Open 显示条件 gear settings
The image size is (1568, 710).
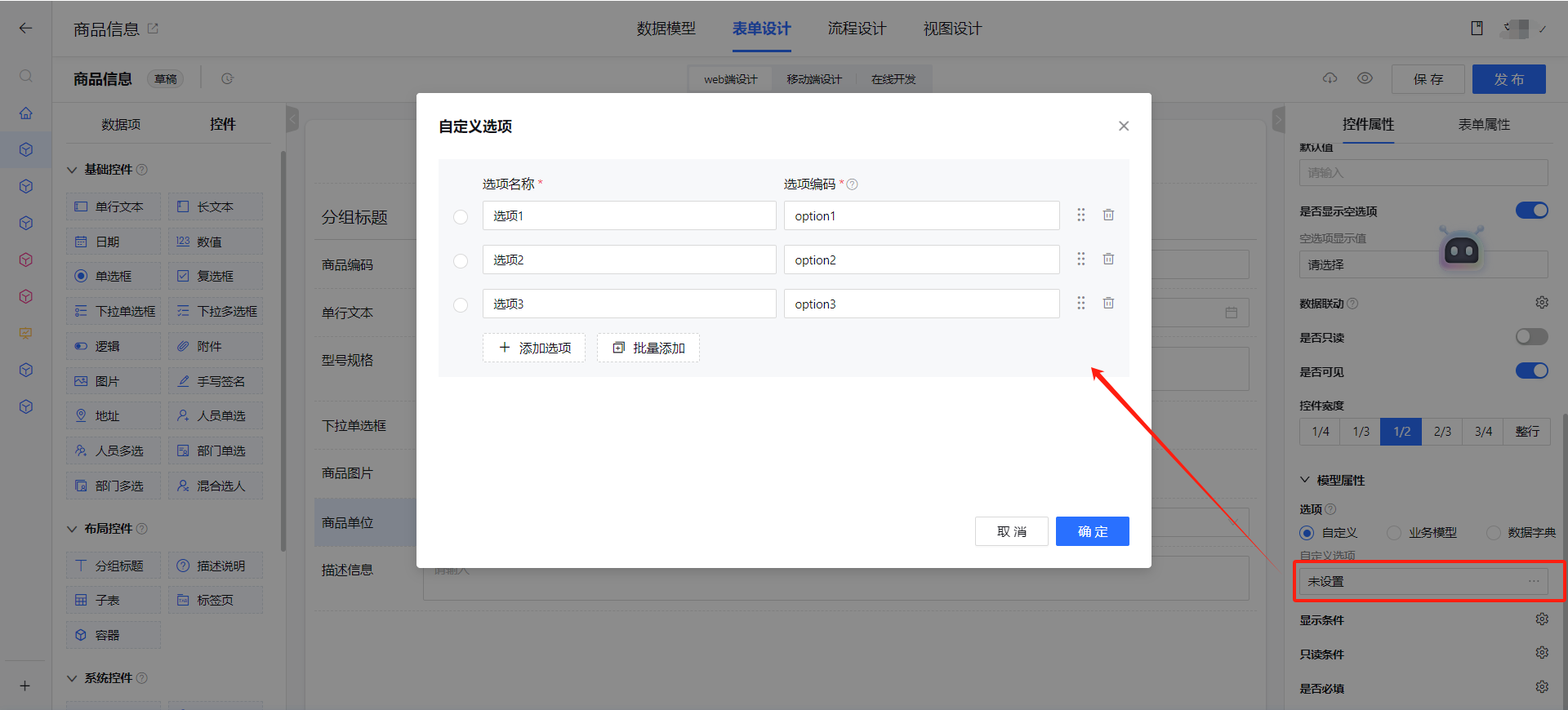click(x=1542, y=619)
